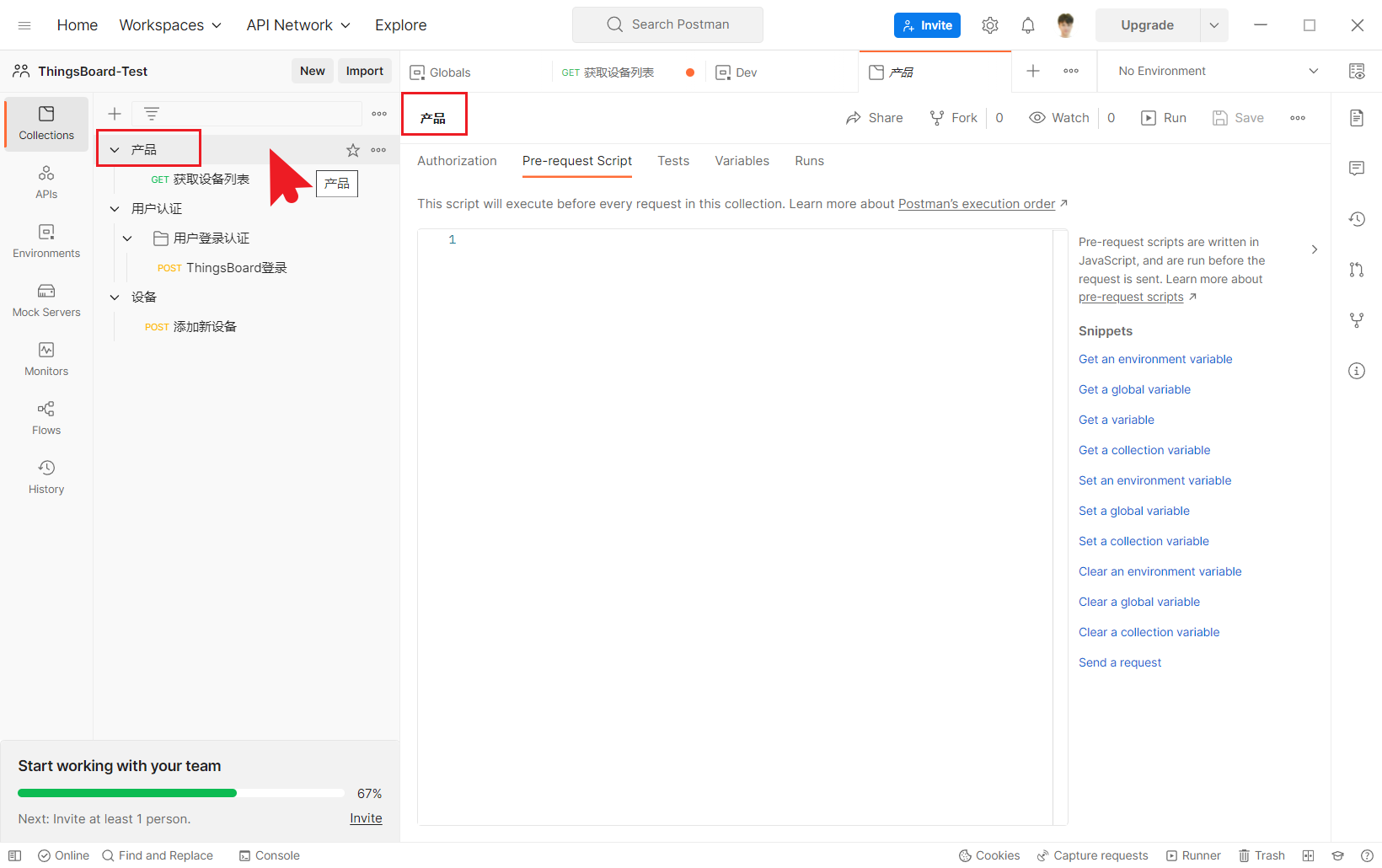
Task: Collapse the 用户认证 collection
Action: 115,209
